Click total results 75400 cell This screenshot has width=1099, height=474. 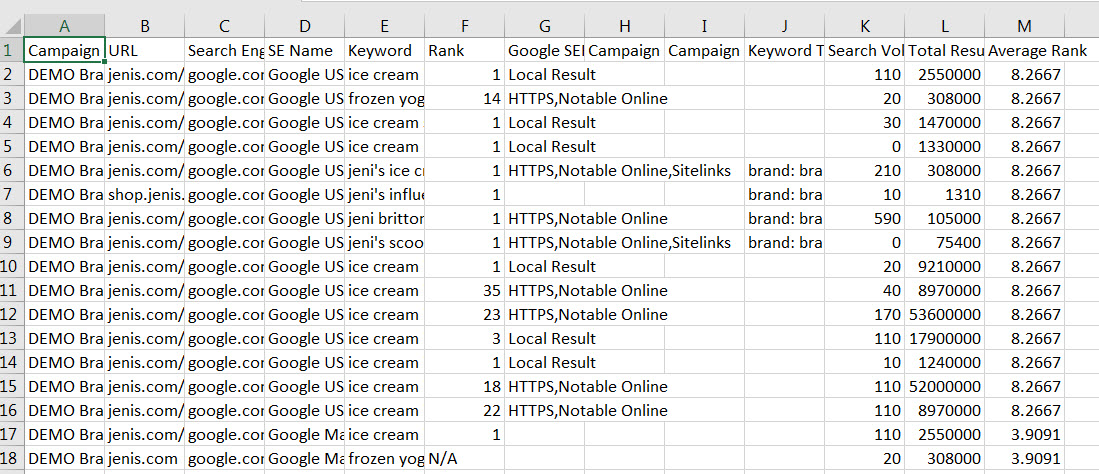tap(944, 242)
